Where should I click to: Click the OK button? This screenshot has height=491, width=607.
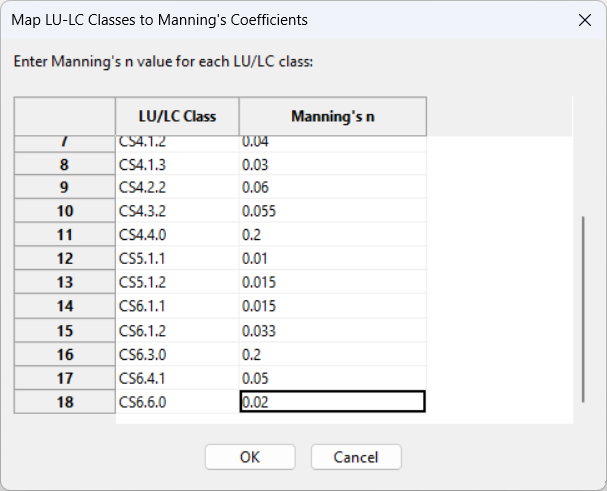(250, 457)
